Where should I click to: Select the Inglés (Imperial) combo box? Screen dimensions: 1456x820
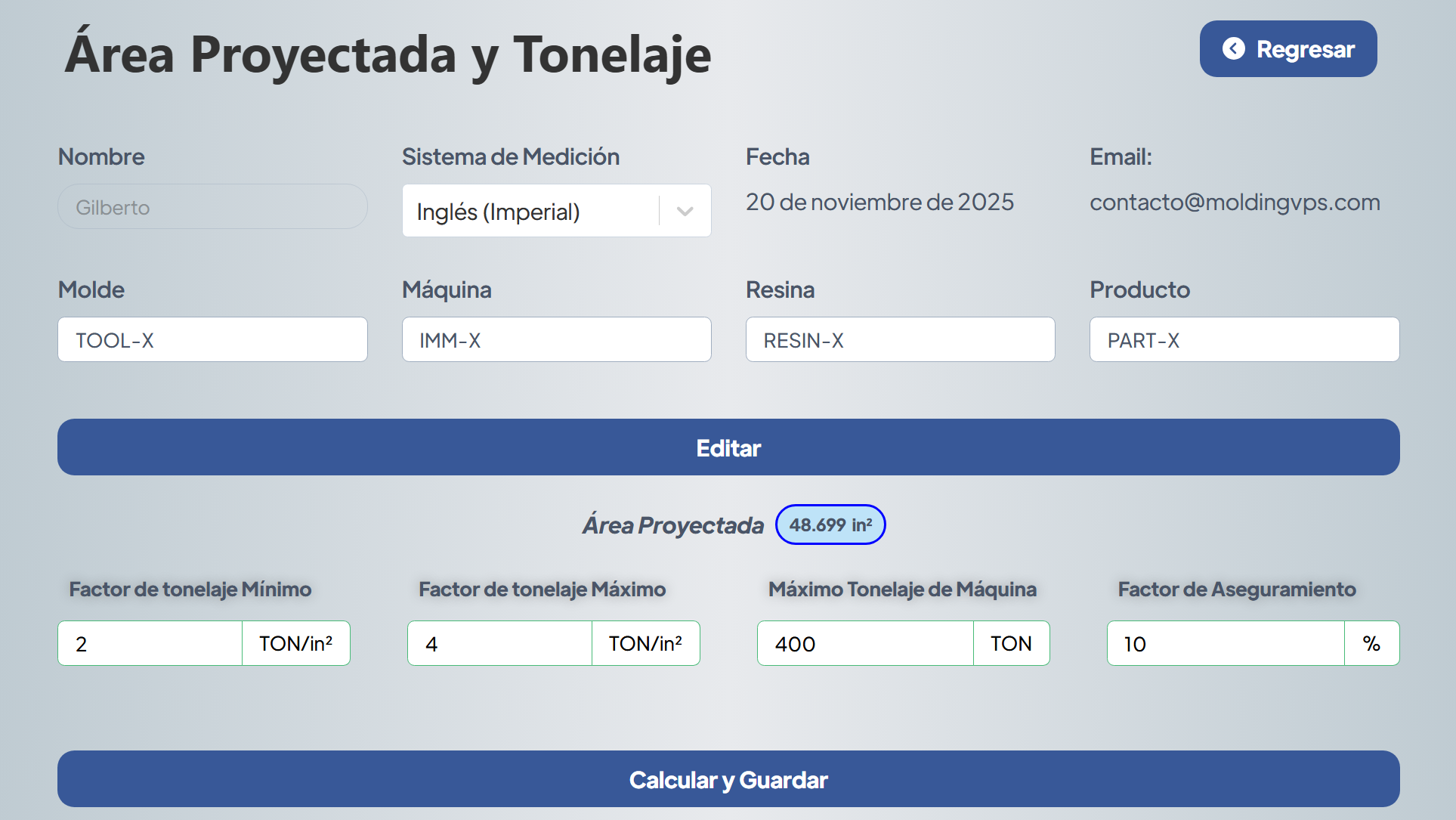(x=529, y=212)
